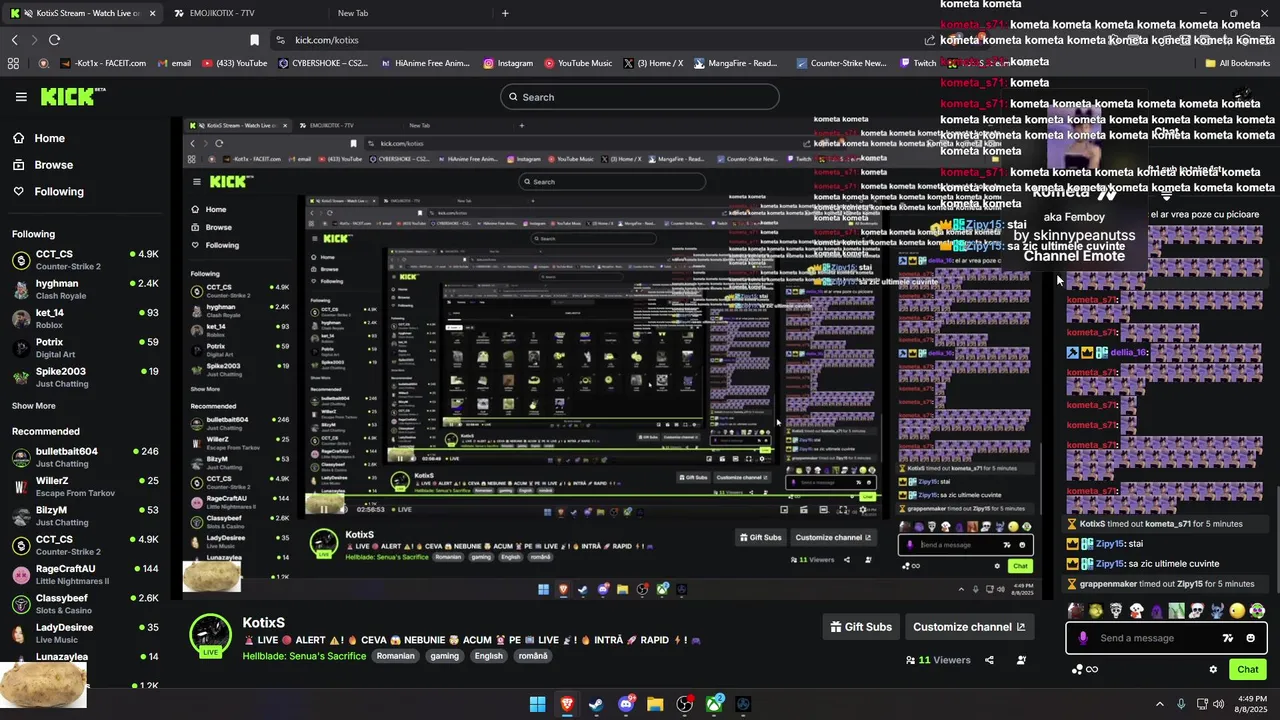Send message with green Chat button
The width and height of the screenshot is (1280, 720).
[1248, 670]
